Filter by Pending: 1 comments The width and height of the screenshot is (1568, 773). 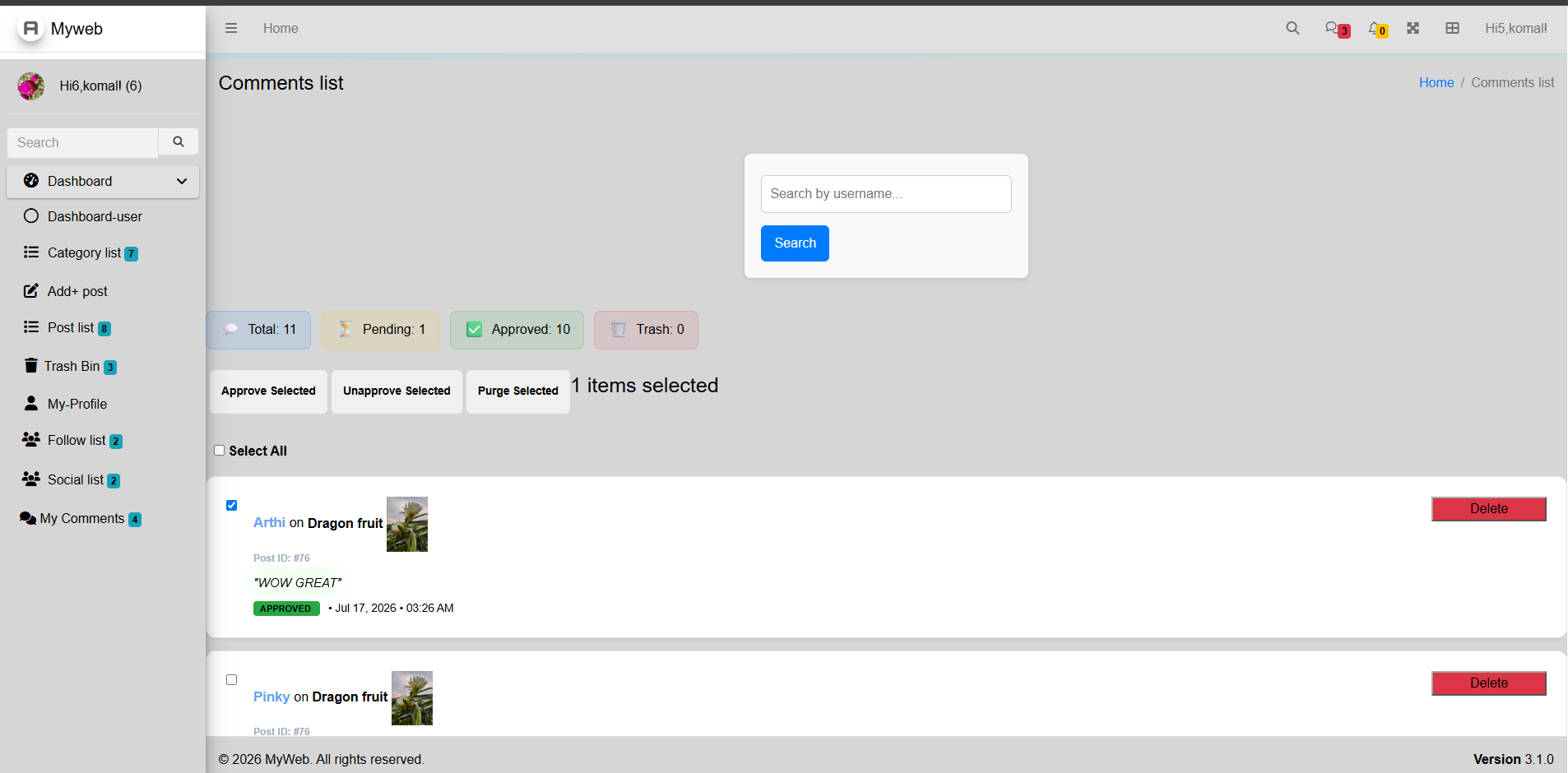click(380, 330)
